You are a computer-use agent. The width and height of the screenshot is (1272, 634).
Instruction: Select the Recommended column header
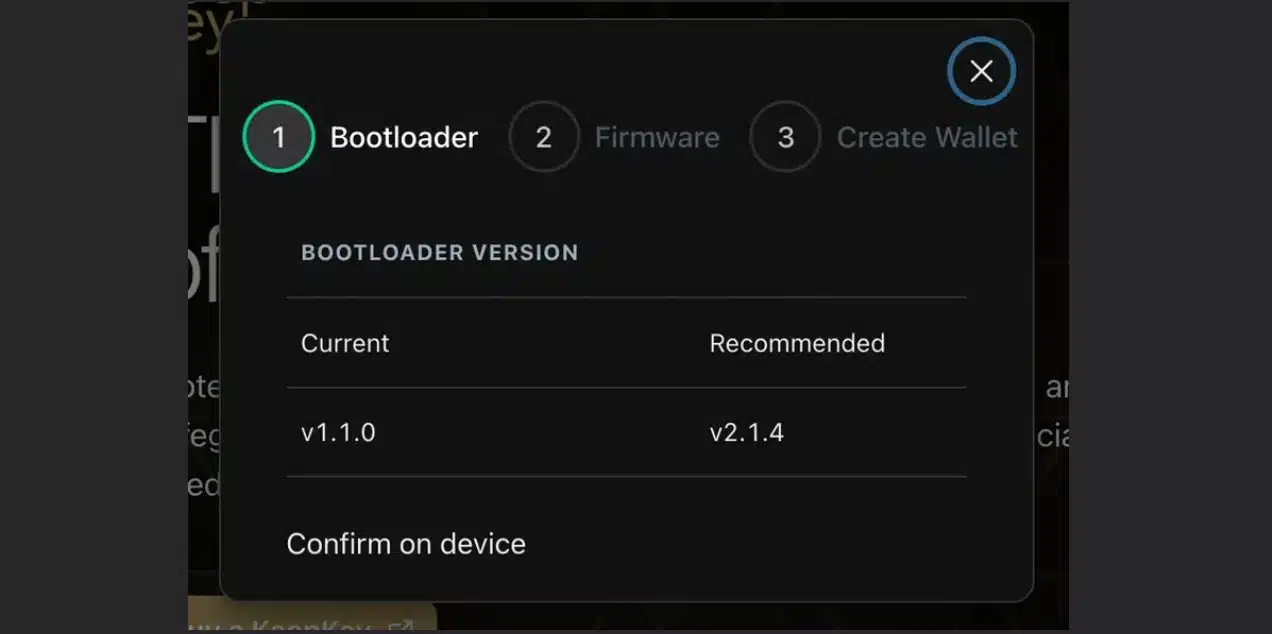click(797, 343)
